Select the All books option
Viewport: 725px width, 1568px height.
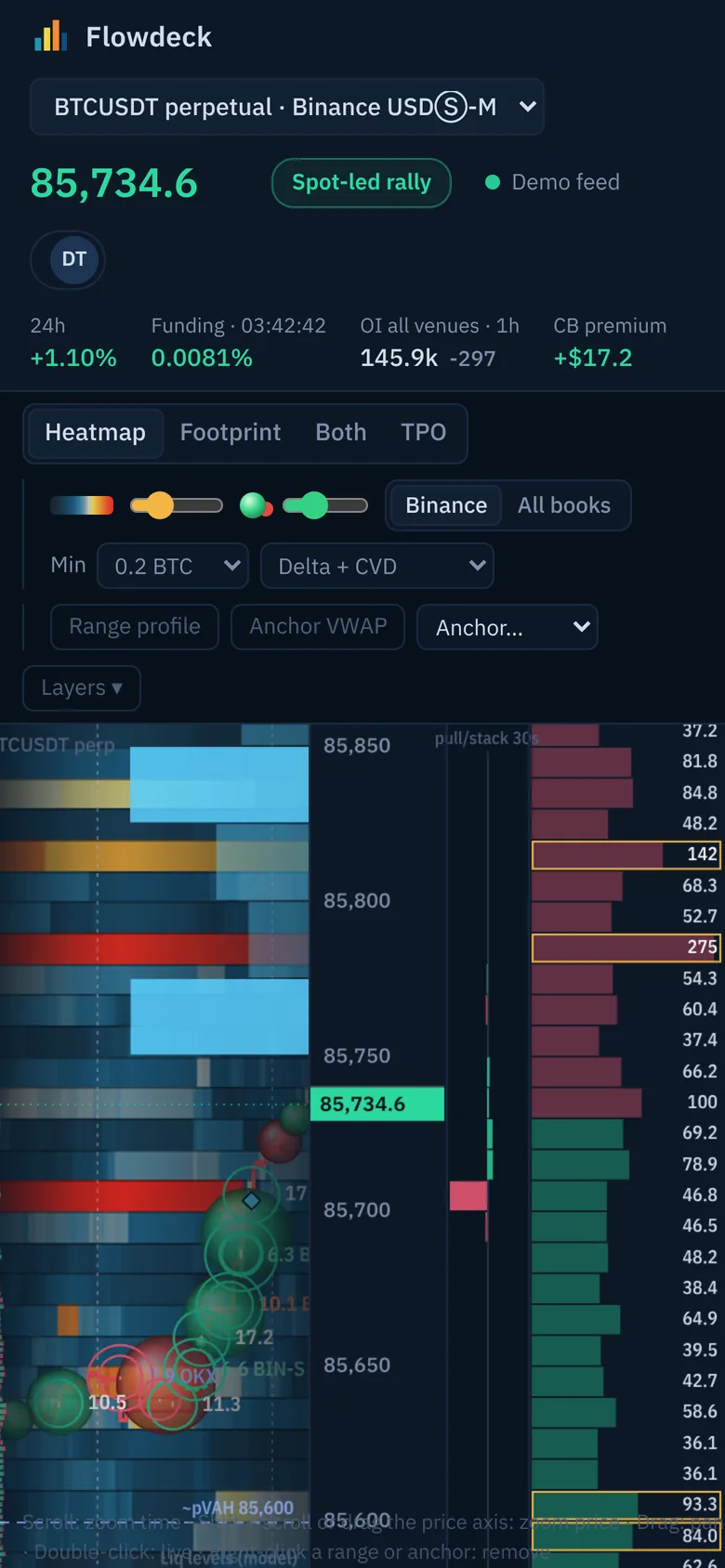pos(564,505)
